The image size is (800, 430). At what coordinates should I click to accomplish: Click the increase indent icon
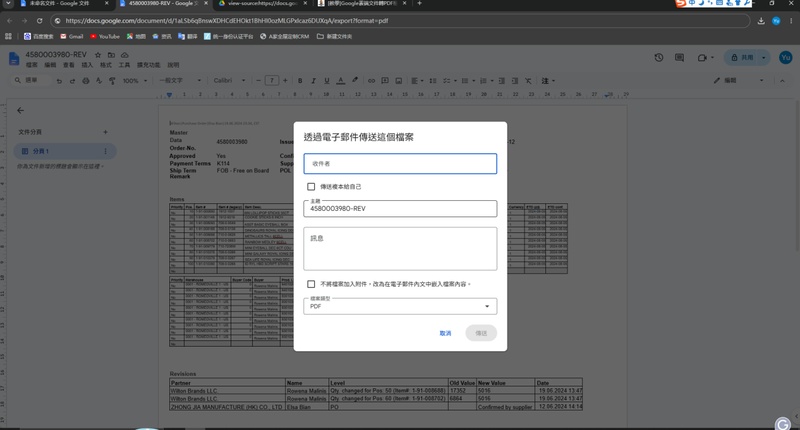[x=515, y=81]
